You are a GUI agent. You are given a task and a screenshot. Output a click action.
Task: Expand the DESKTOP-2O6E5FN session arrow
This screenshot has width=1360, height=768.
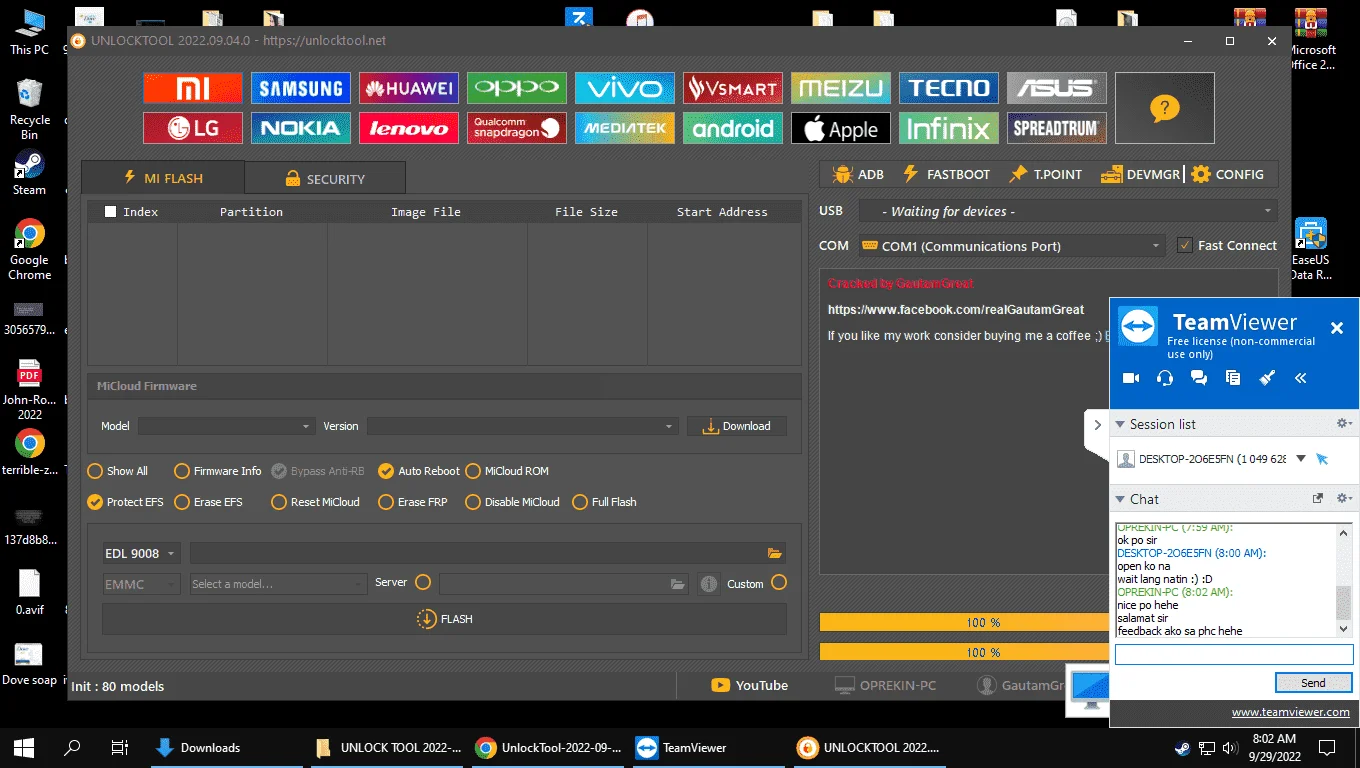click(x=1301, y=459)
